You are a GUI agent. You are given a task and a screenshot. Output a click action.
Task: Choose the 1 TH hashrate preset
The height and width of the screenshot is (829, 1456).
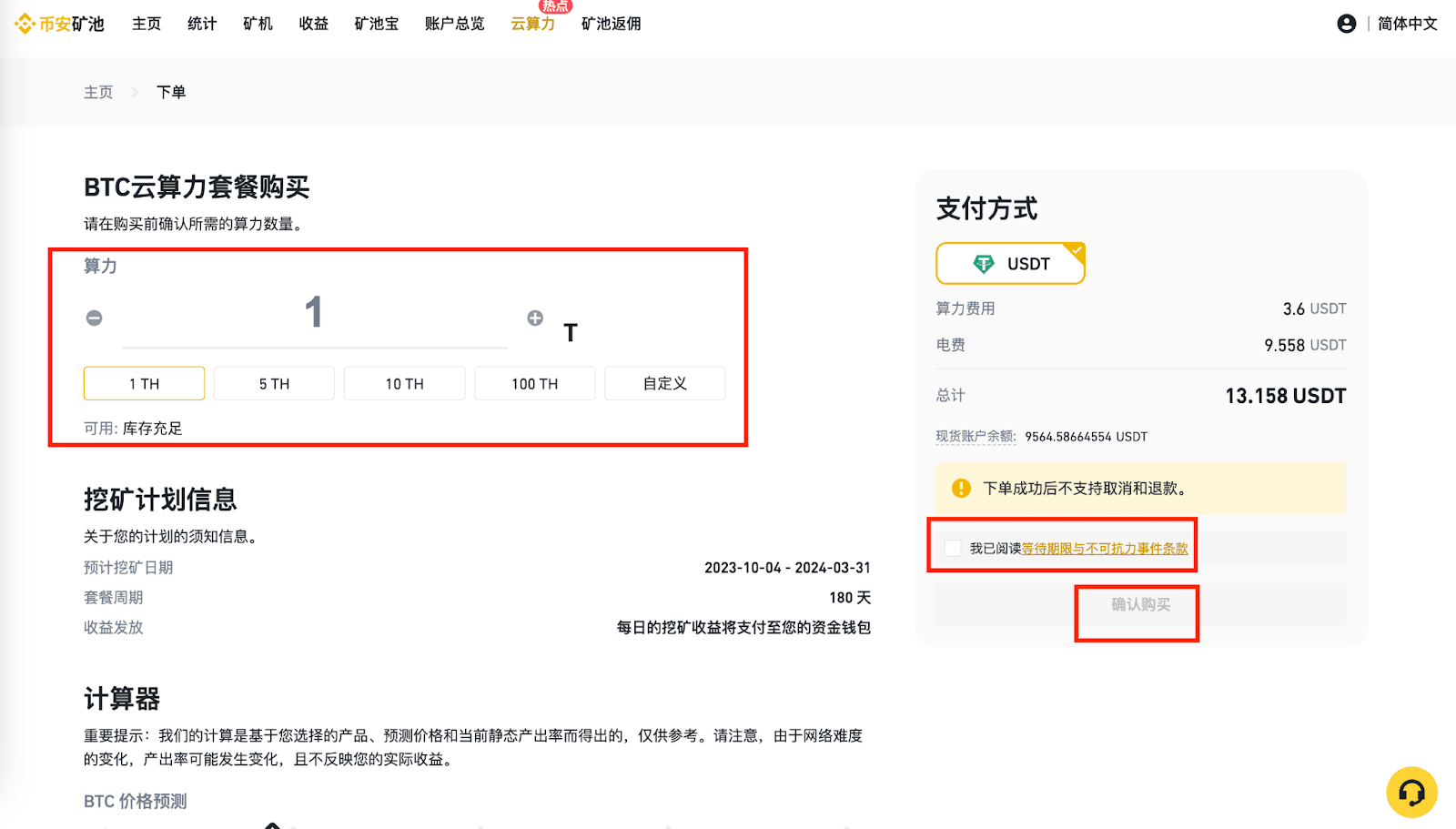point(144,384)
